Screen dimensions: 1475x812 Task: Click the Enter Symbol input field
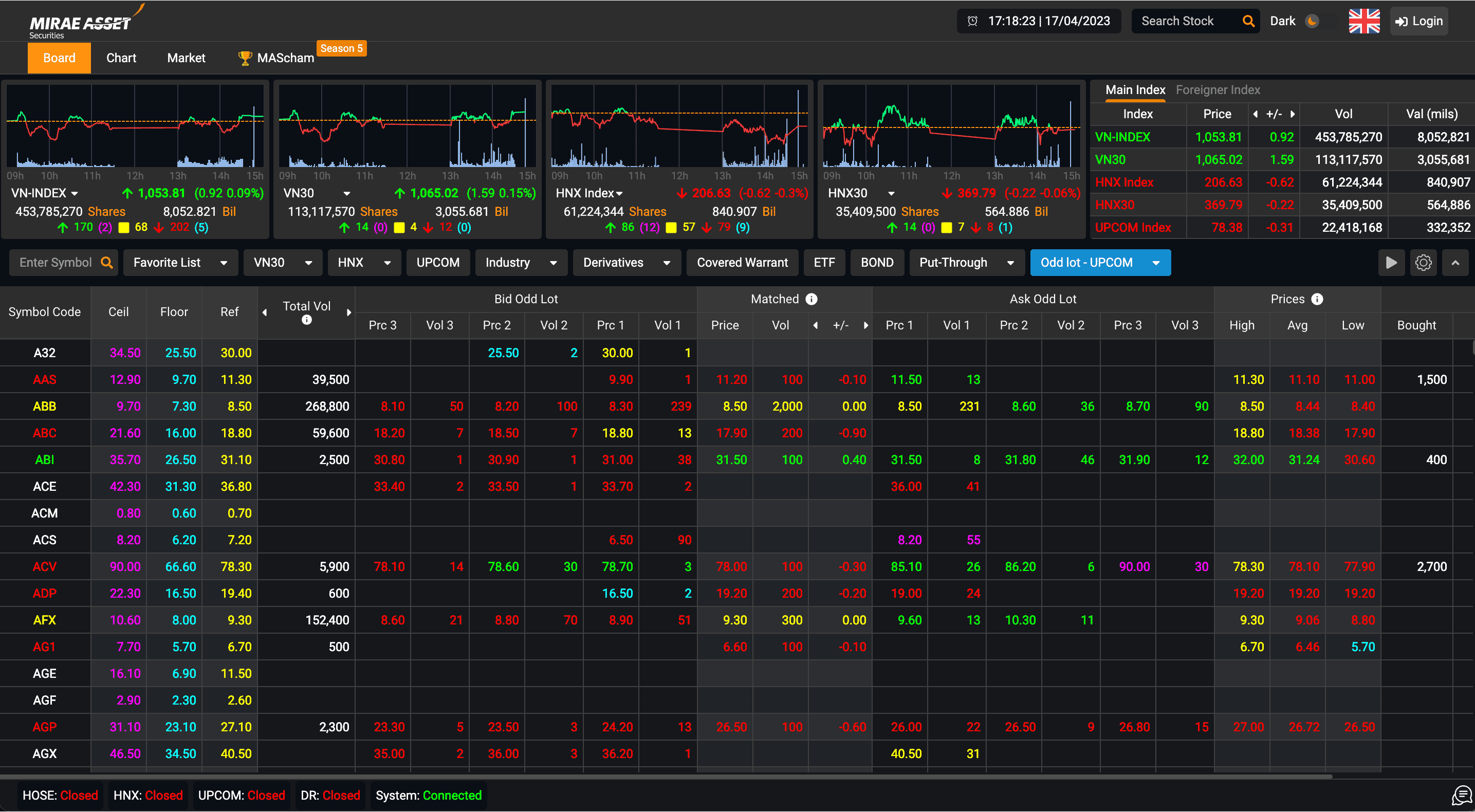(56, 263)
